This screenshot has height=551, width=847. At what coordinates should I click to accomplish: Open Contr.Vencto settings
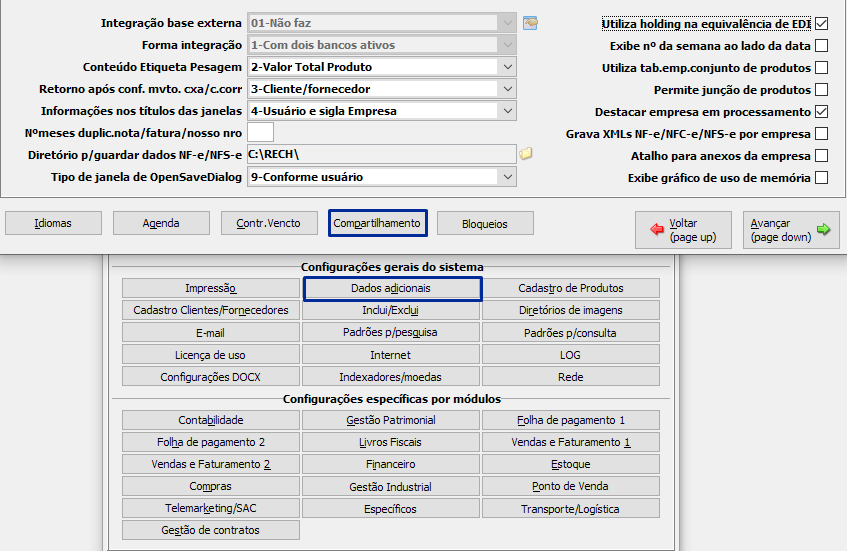click(269, 223)
